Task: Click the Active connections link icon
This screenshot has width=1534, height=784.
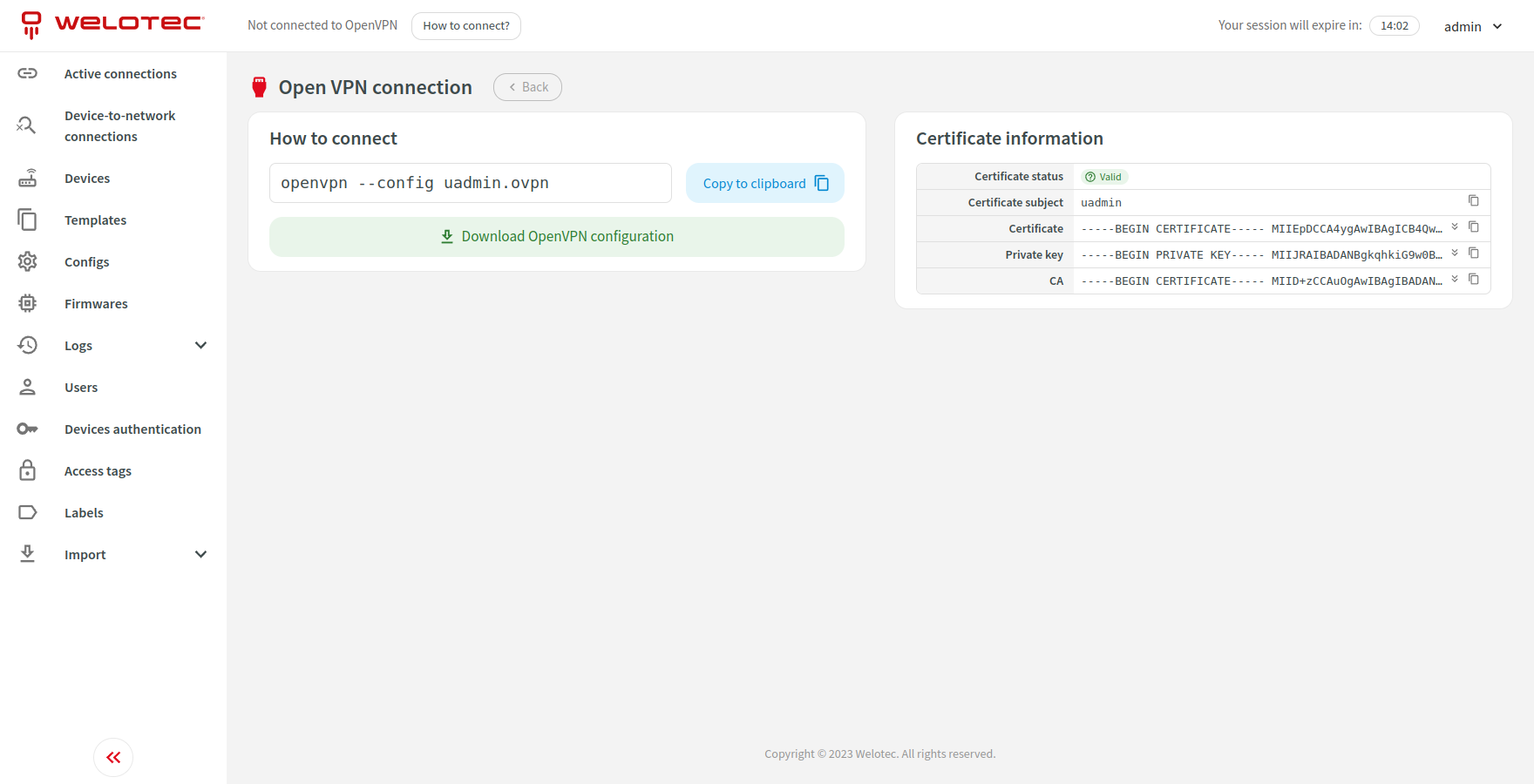Action: [x=28, y=73]
